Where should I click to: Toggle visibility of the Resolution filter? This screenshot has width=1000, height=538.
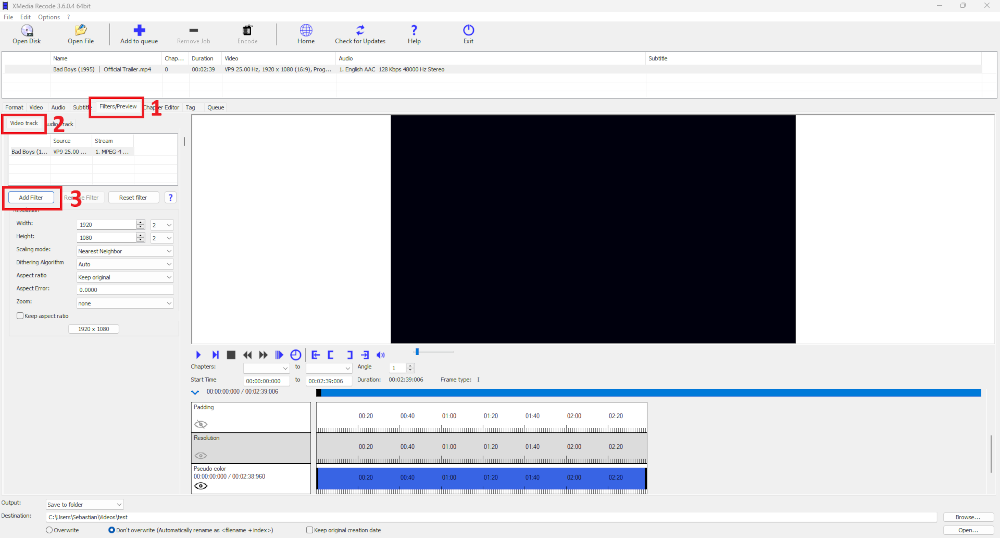point(201,455)
